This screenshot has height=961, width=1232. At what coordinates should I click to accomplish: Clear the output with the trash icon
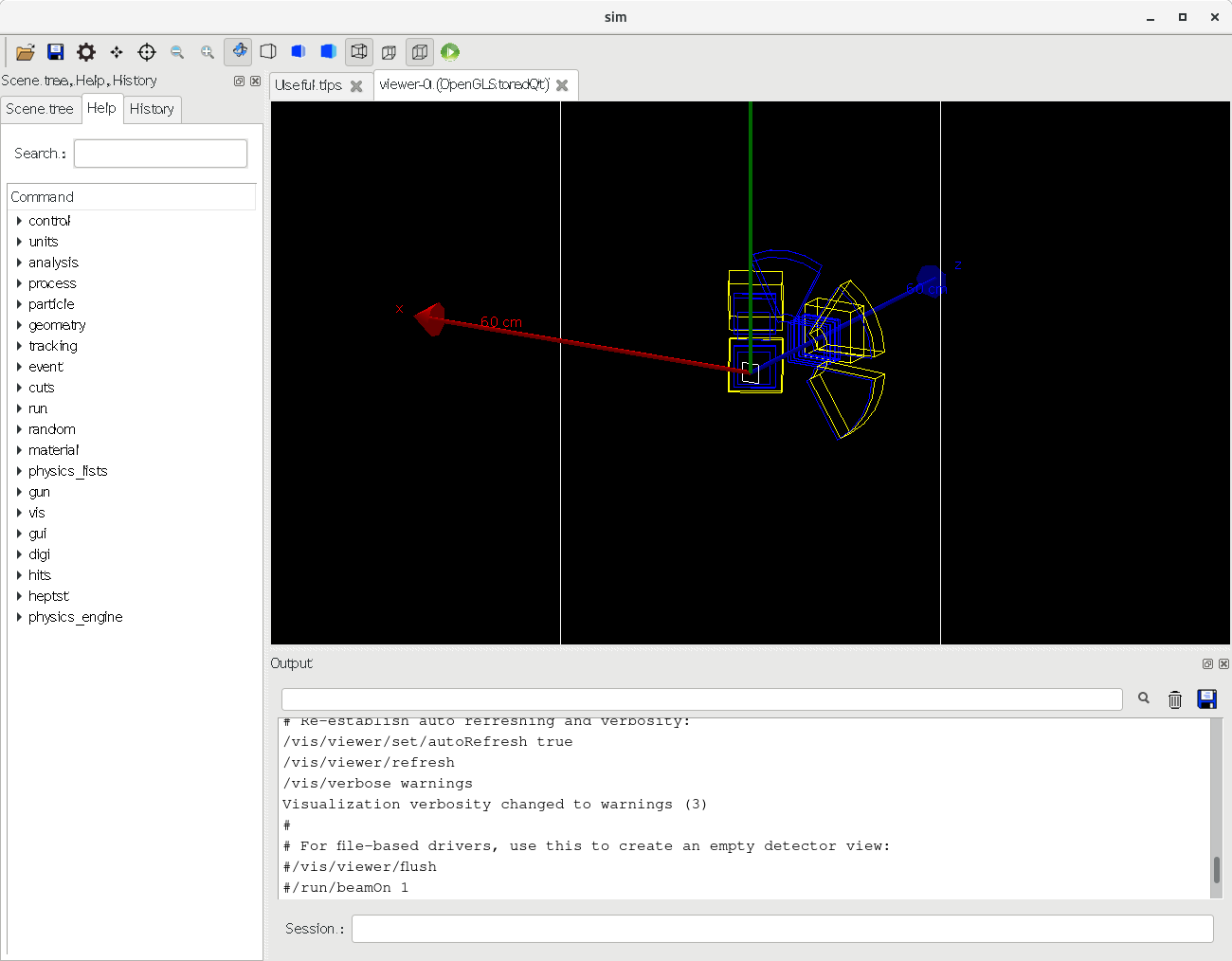(1175, 699)
